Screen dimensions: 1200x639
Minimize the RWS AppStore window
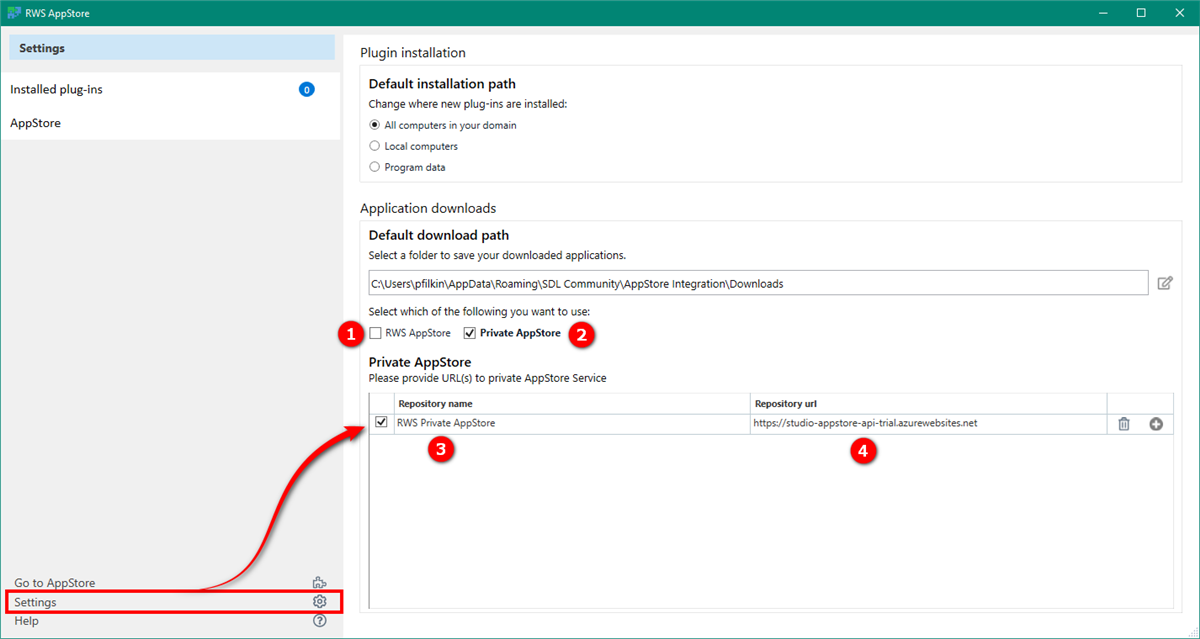click(1103, 12)
